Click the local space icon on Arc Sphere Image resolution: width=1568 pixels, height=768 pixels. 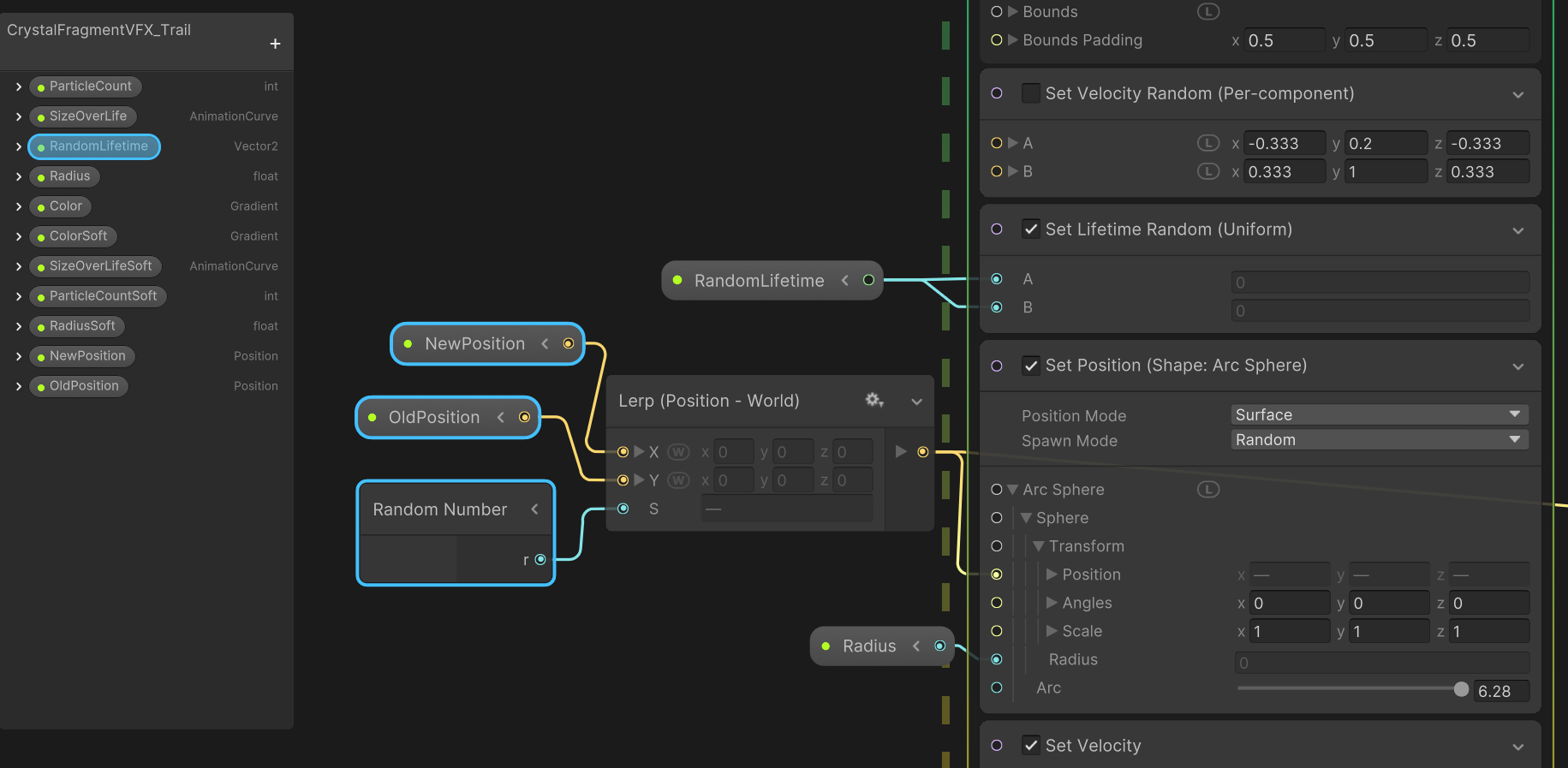pyautogui.click(x=1207, y=490)
